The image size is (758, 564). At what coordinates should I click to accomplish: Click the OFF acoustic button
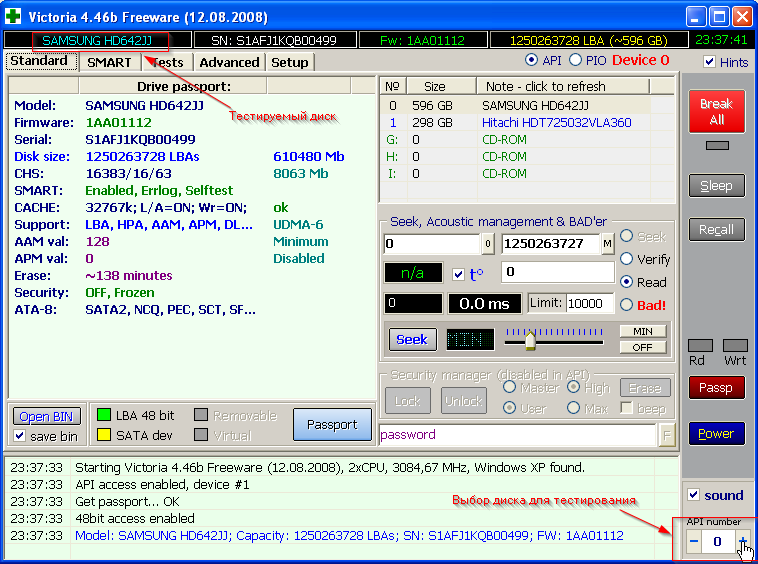[x=643, y=347]
